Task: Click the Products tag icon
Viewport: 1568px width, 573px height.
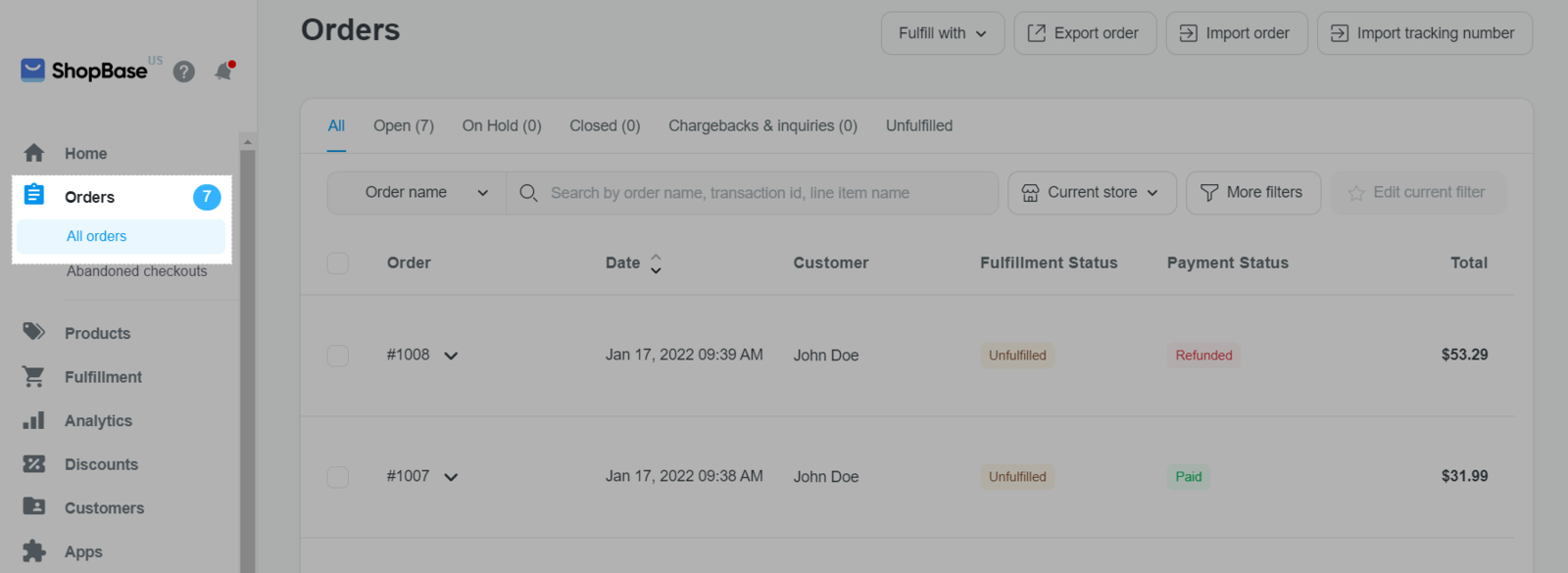Action: coord(34,332)
